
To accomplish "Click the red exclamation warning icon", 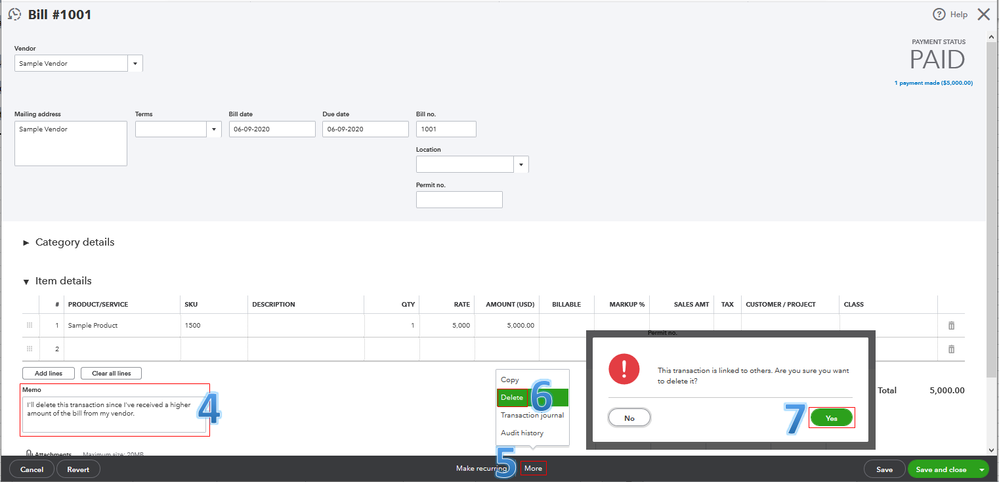I will point(624,369).
